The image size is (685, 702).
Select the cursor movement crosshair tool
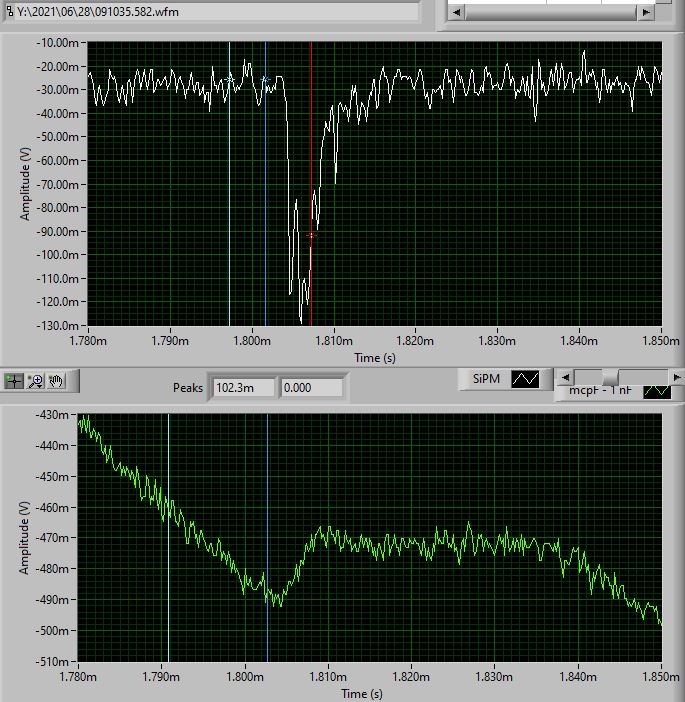14,381
